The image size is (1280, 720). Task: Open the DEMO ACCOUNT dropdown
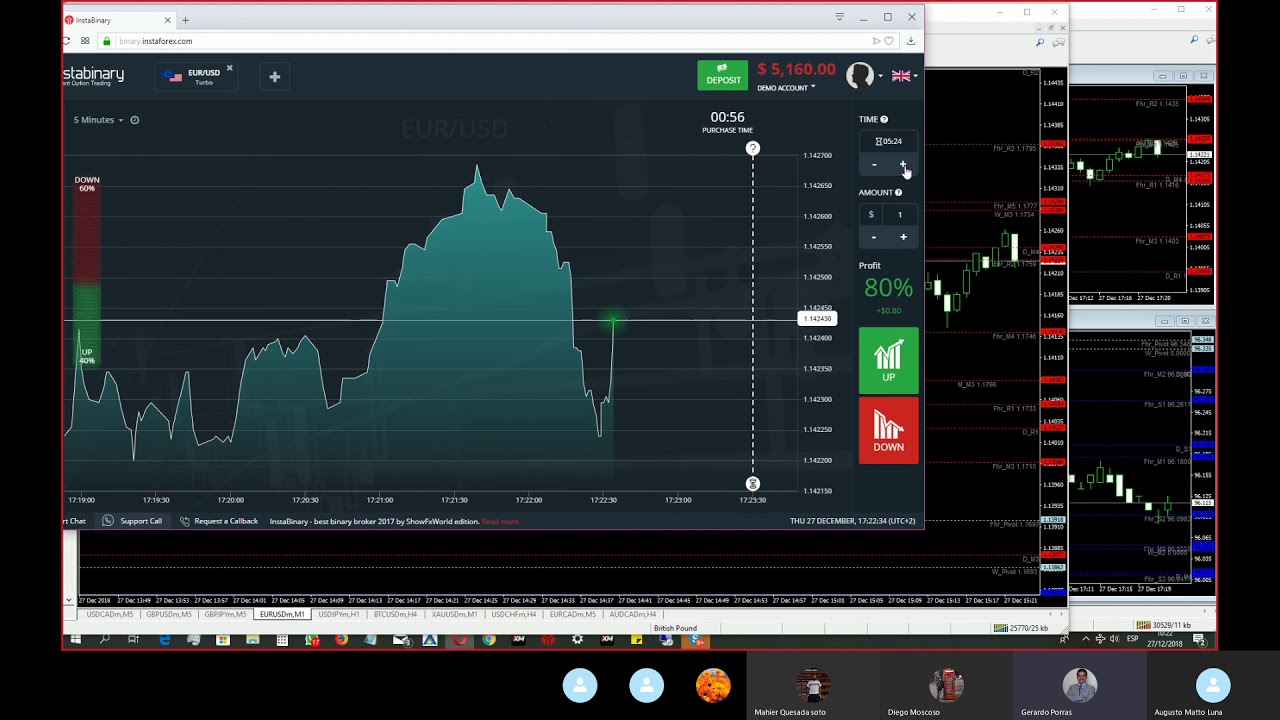(785, 88)
